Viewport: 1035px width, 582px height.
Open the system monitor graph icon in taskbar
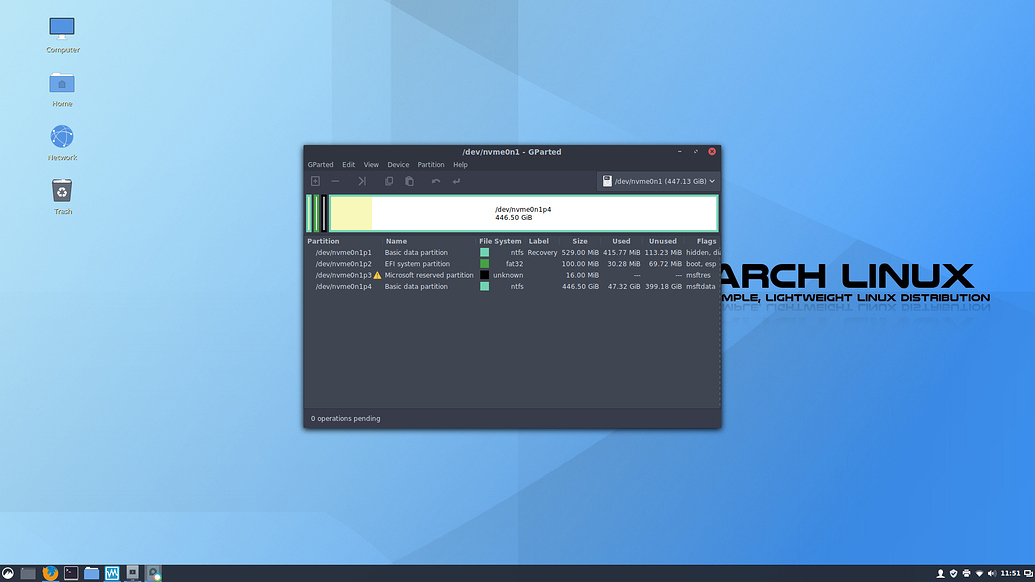[112, 573]
